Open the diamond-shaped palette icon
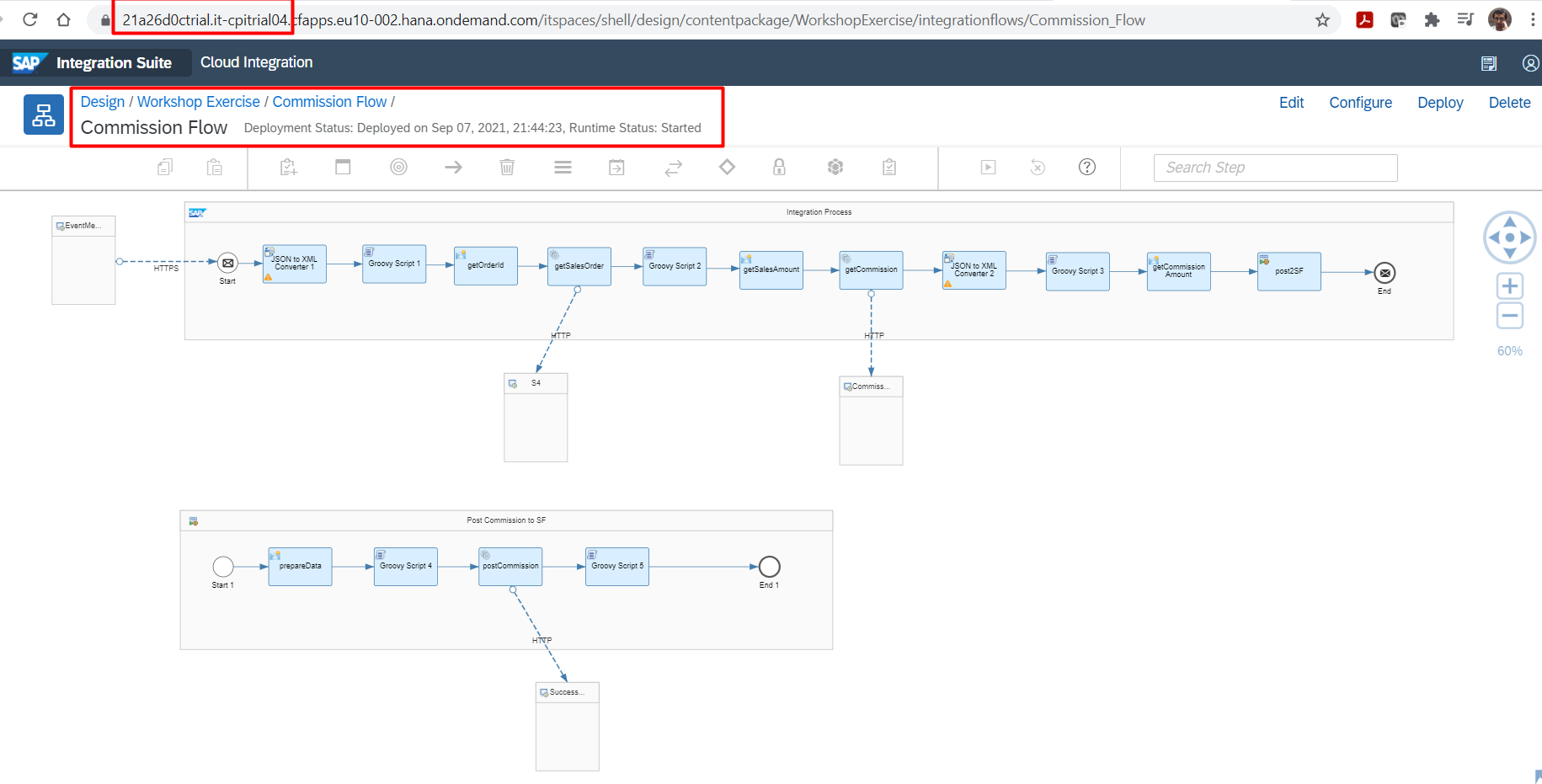Image resolution: width=1542 pixels, height=784 pixels. click(728, 167)
